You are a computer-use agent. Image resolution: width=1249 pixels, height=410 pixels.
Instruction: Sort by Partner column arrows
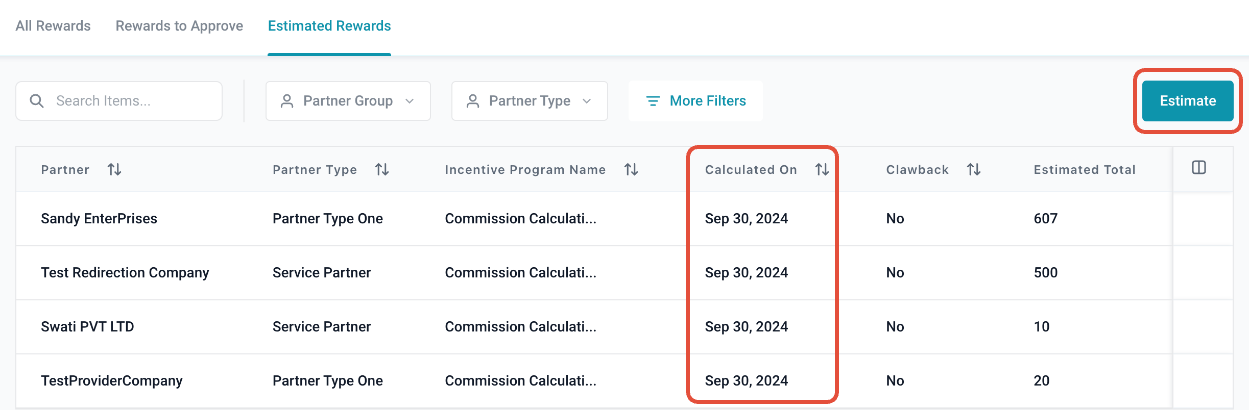[114, 170]
